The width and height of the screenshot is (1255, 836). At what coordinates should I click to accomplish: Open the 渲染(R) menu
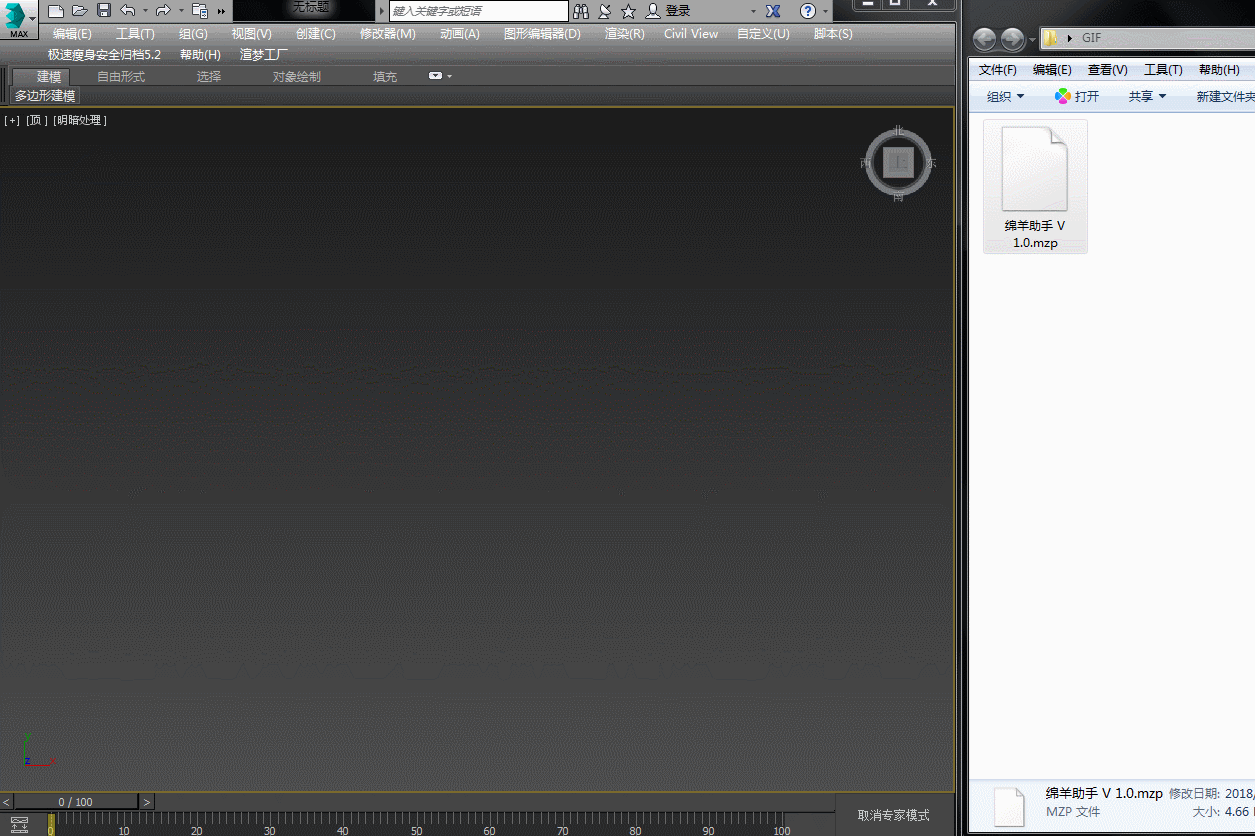pyautogui.click(x=624, y=34)
